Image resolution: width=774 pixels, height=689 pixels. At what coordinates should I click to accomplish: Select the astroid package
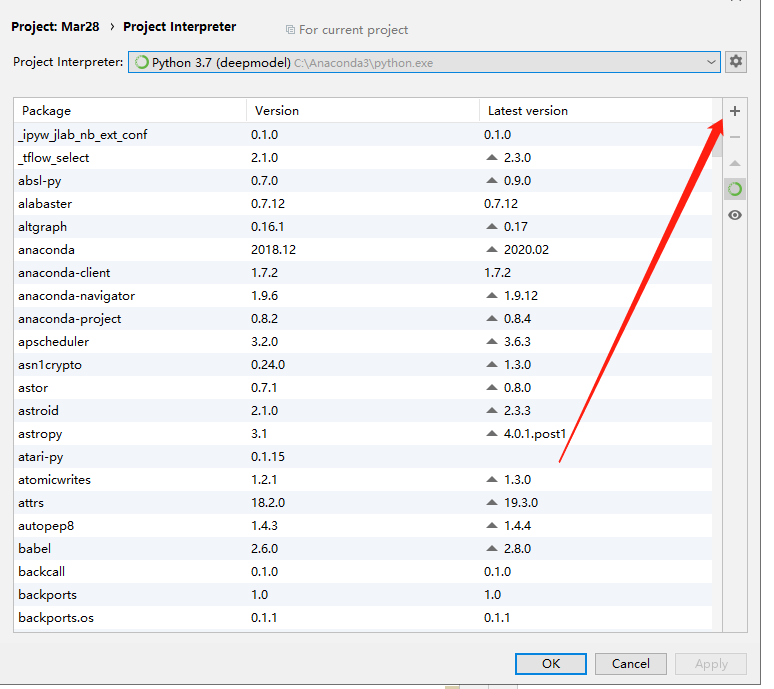click(363, 411)
